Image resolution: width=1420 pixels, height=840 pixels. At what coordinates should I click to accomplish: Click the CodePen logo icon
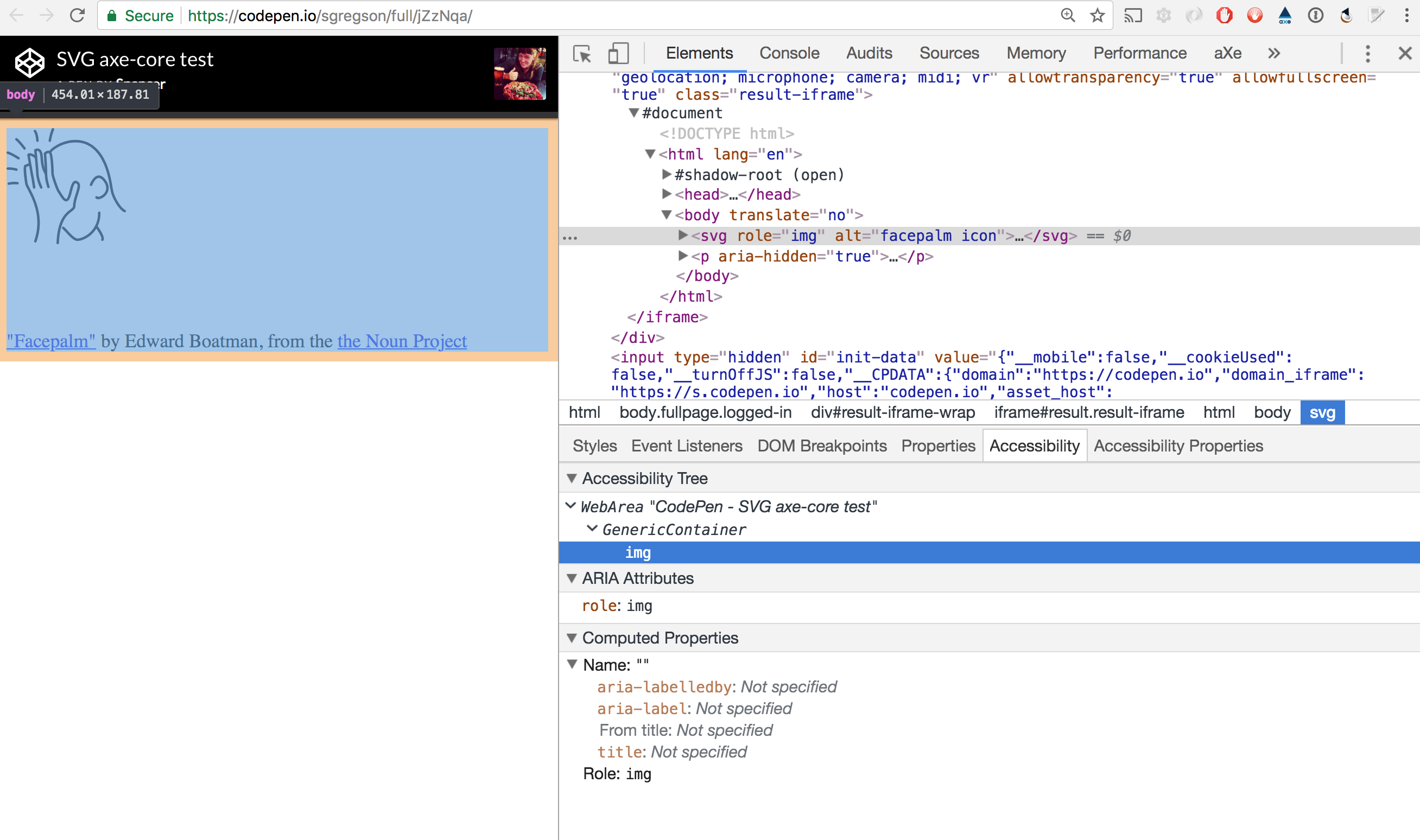click(x=29, y=62)
